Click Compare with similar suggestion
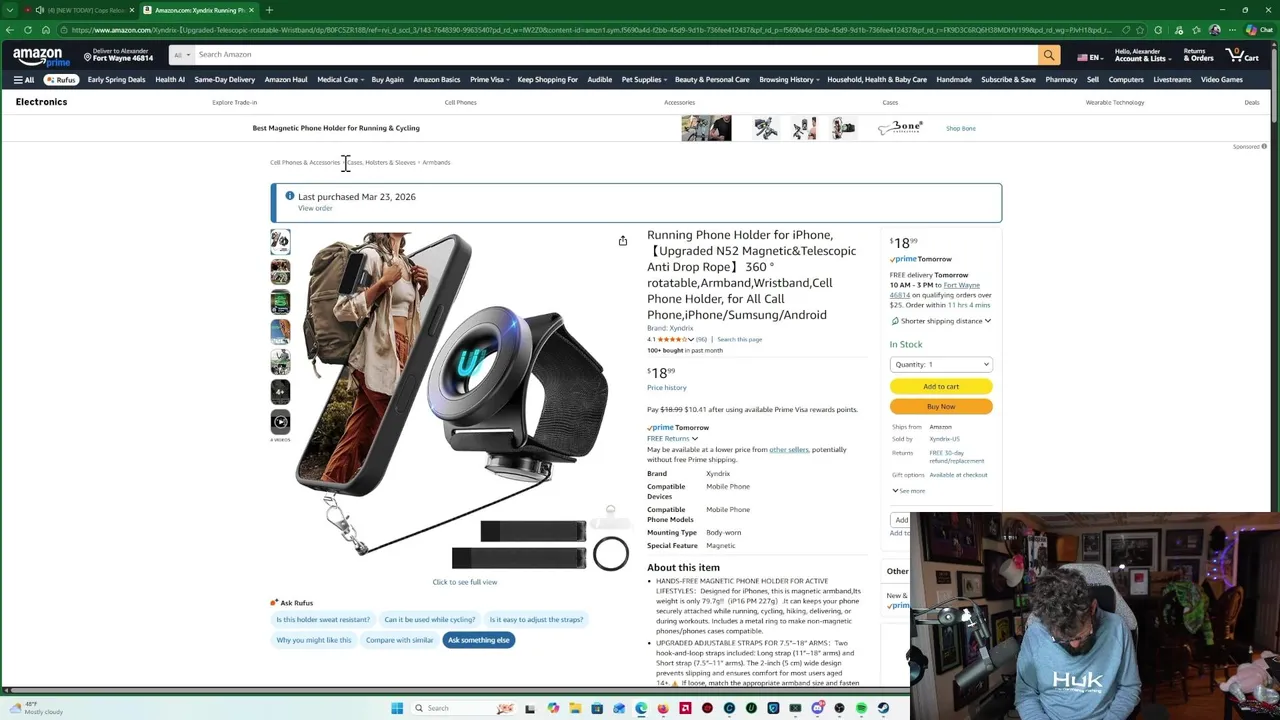 pos(399,640)
